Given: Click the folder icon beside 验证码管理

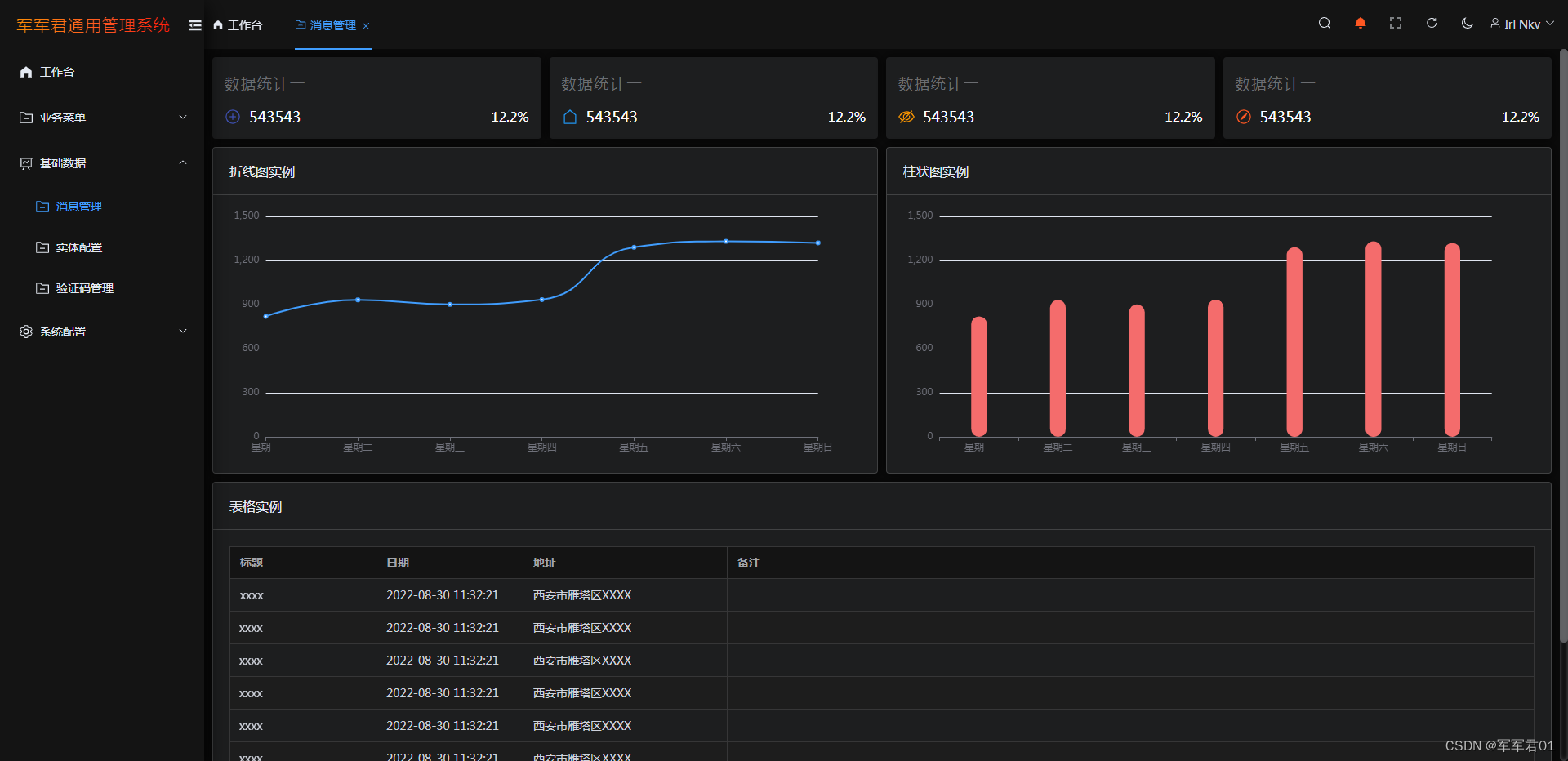Looking at the screenshot, I should point(42,288).
